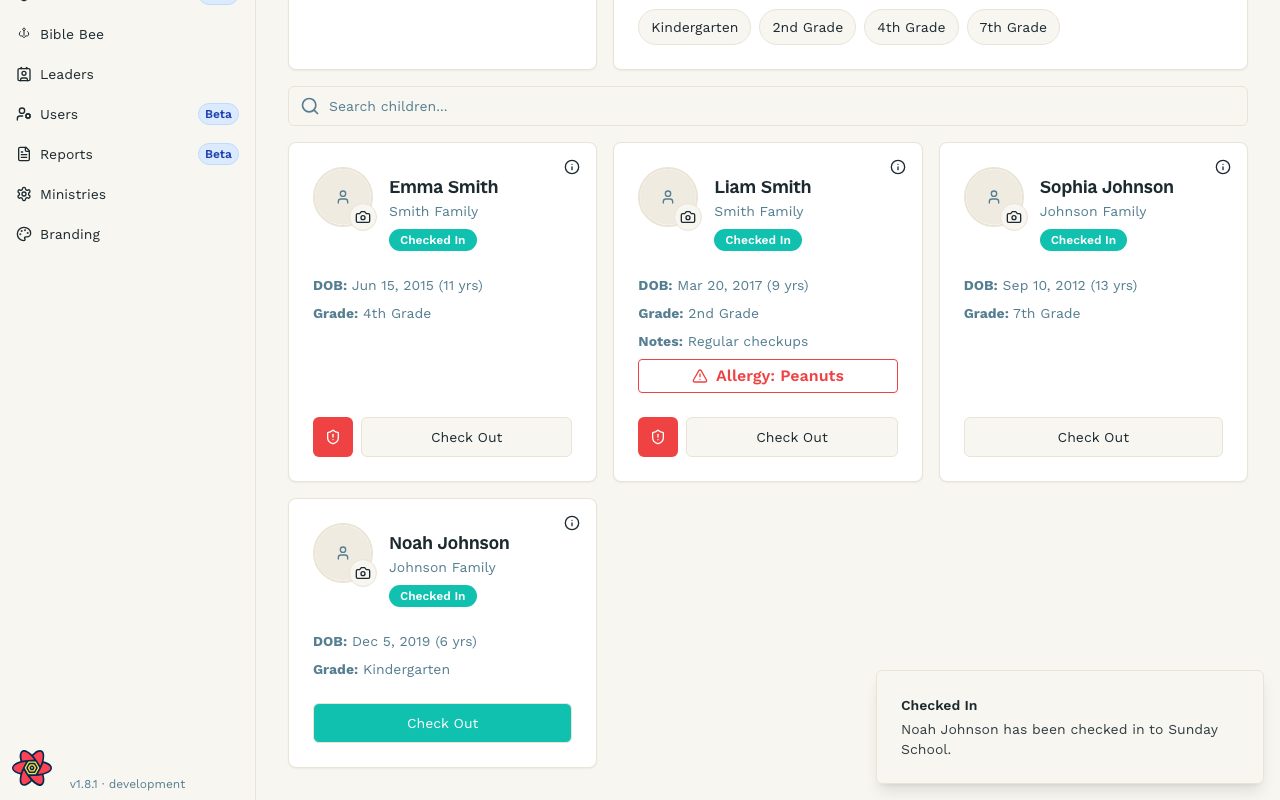The image size is (1280, 800).
Task: Click camera icon on Sophia Johnson's avatar
Action: [1014, 217]
